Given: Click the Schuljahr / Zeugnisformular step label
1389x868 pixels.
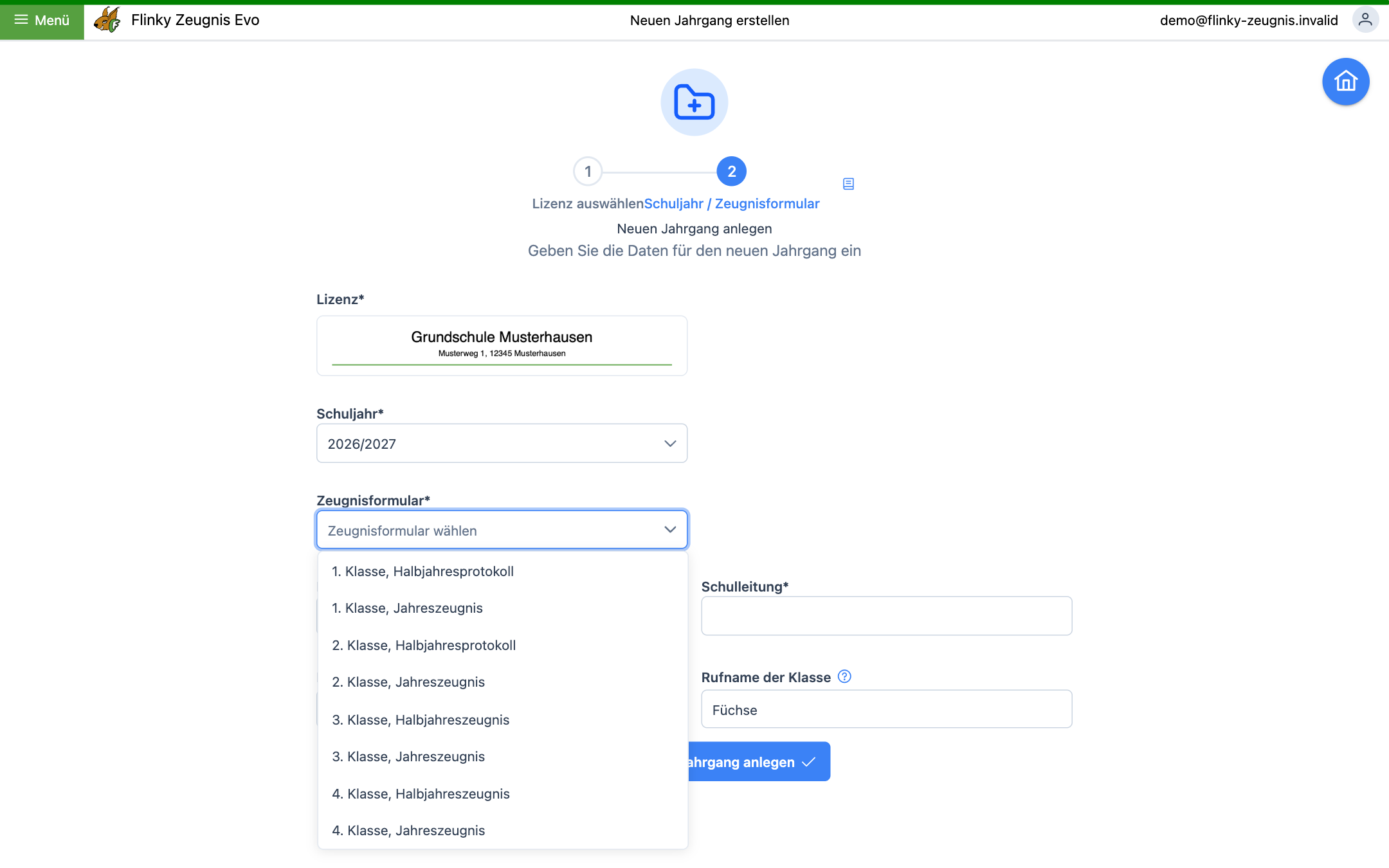Looking at the screenshot, I should coord(732,204).
